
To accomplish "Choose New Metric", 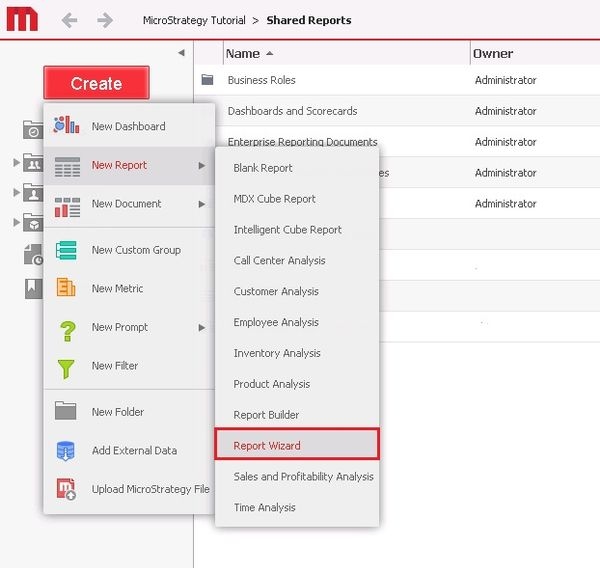I will [x=129, y=289].
